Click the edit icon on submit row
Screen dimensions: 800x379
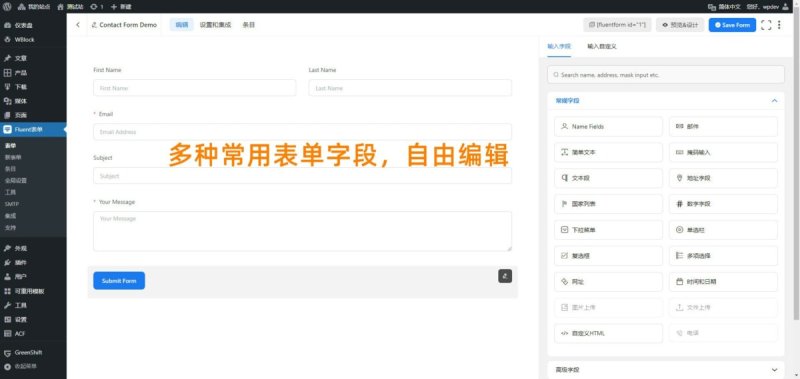[505, 275]
